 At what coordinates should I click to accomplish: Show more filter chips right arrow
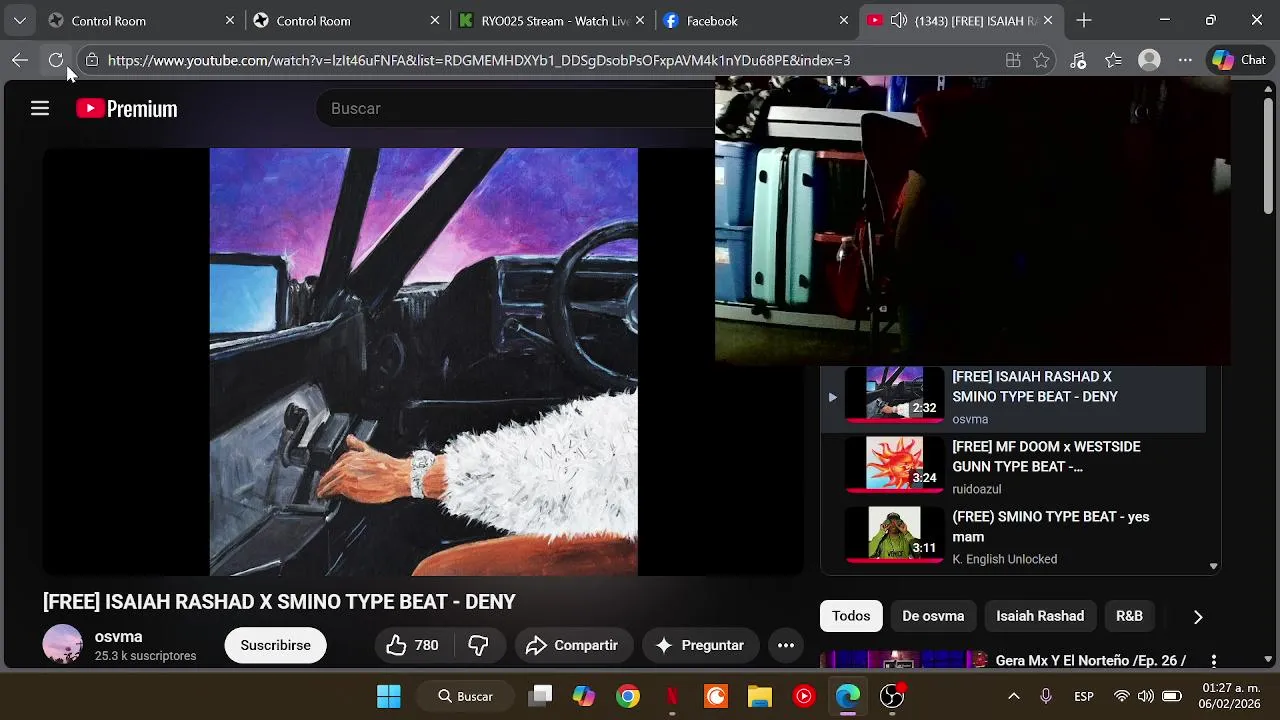pos(1198,616)
